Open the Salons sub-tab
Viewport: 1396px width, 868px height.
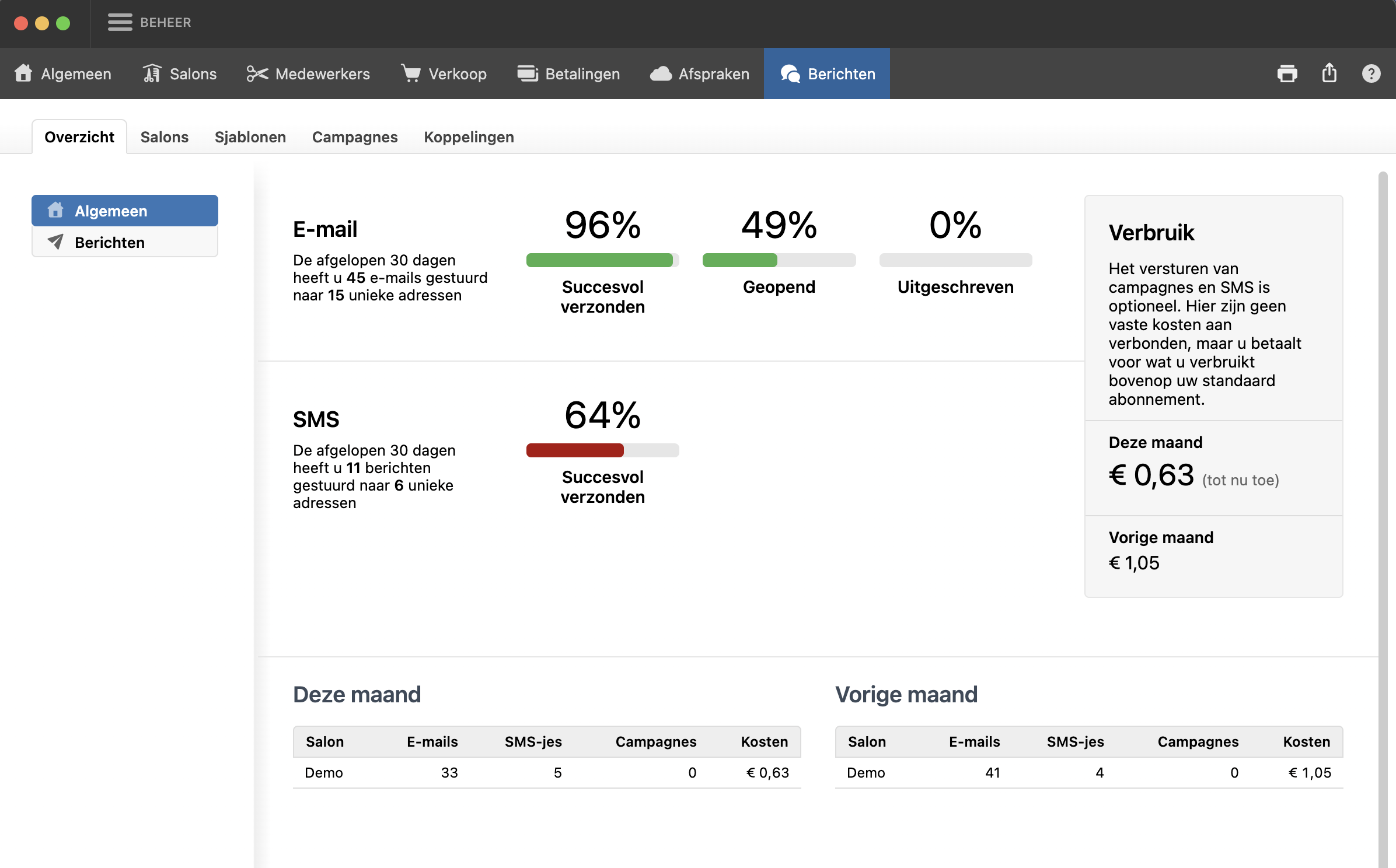[x=165, y=137]
